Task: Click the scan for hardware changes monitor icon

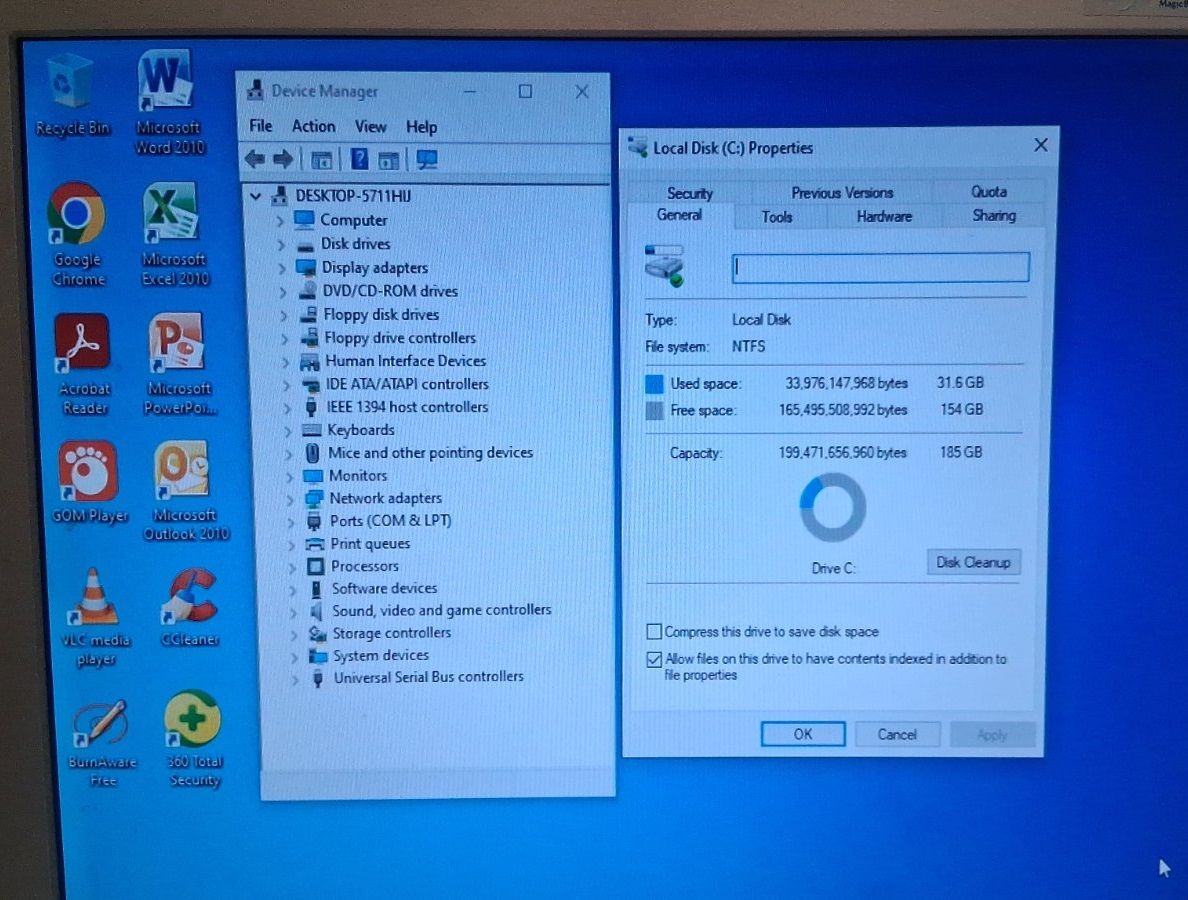Action: (x=427, y=160)
